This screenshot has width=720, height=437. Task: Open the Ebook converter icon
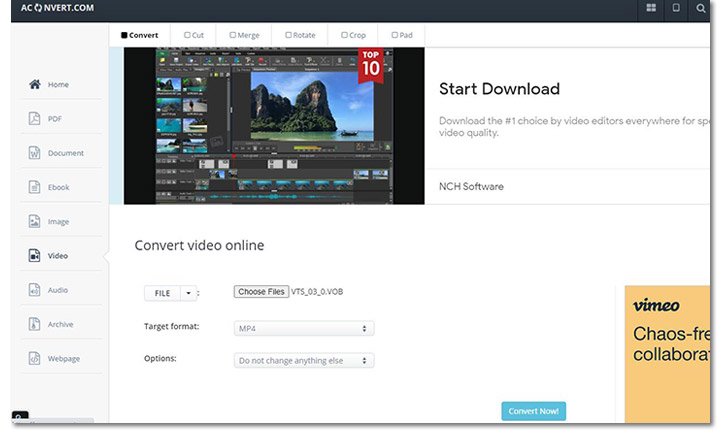34,187
